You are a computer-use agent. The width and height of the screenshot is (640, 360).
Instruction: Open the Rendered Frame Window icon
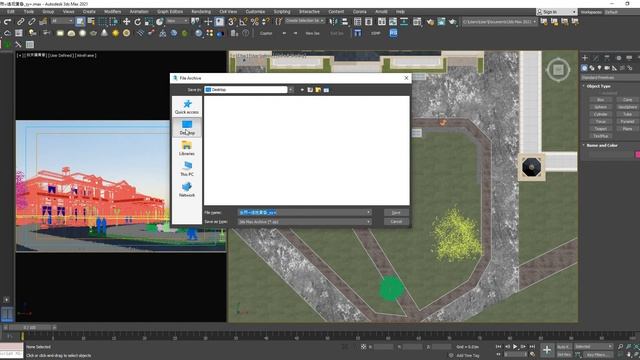[x=441, y=22]
